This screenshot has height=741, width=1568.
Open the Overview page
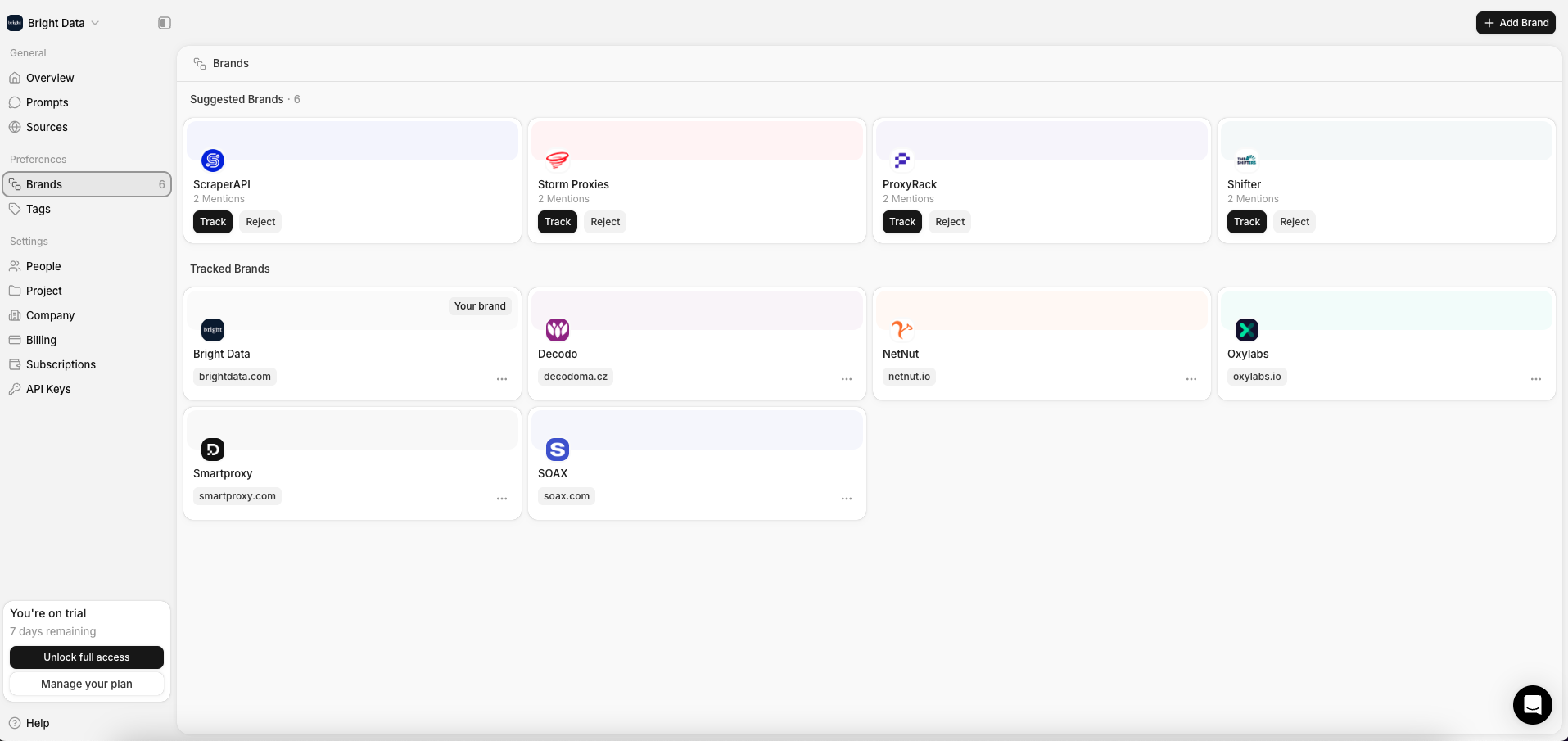[x=87, y=78]
